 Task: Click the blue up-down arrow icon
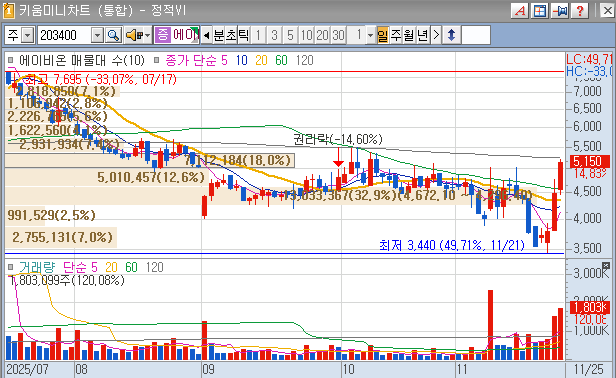pyautogui.click(x=451, y=35)
